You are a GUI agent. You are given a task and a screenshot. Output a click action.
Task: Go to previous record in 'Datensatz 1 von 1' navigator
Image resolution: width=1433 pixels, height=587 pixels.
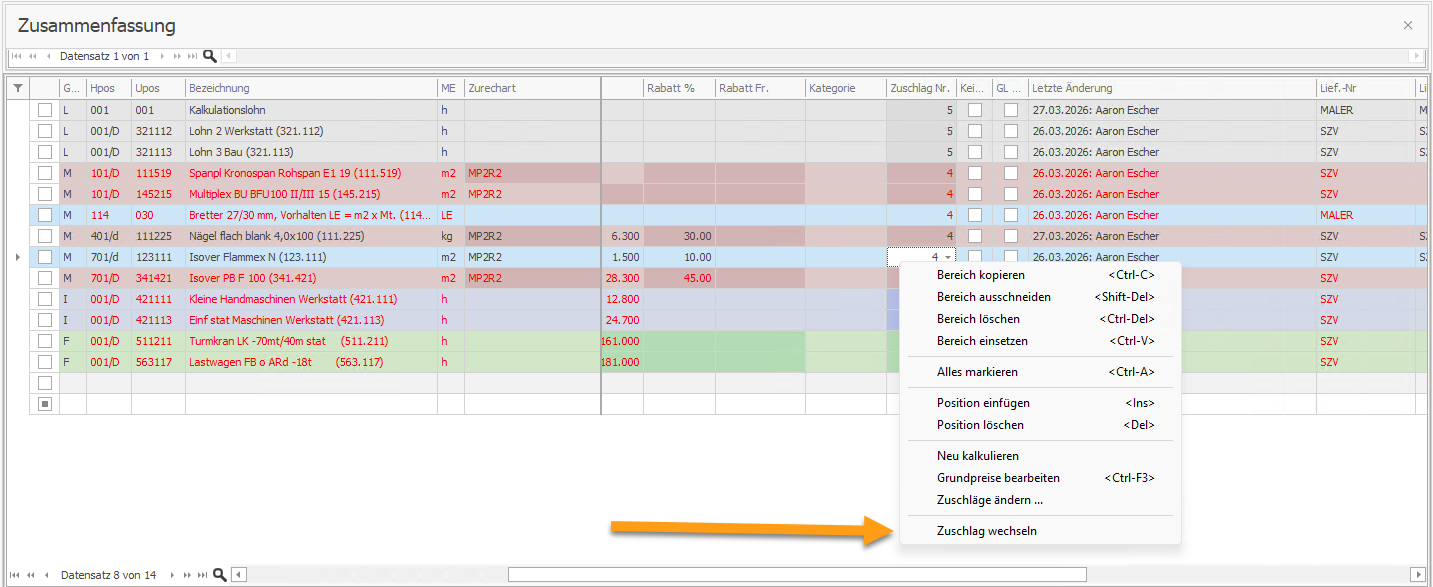click(48, 56)
